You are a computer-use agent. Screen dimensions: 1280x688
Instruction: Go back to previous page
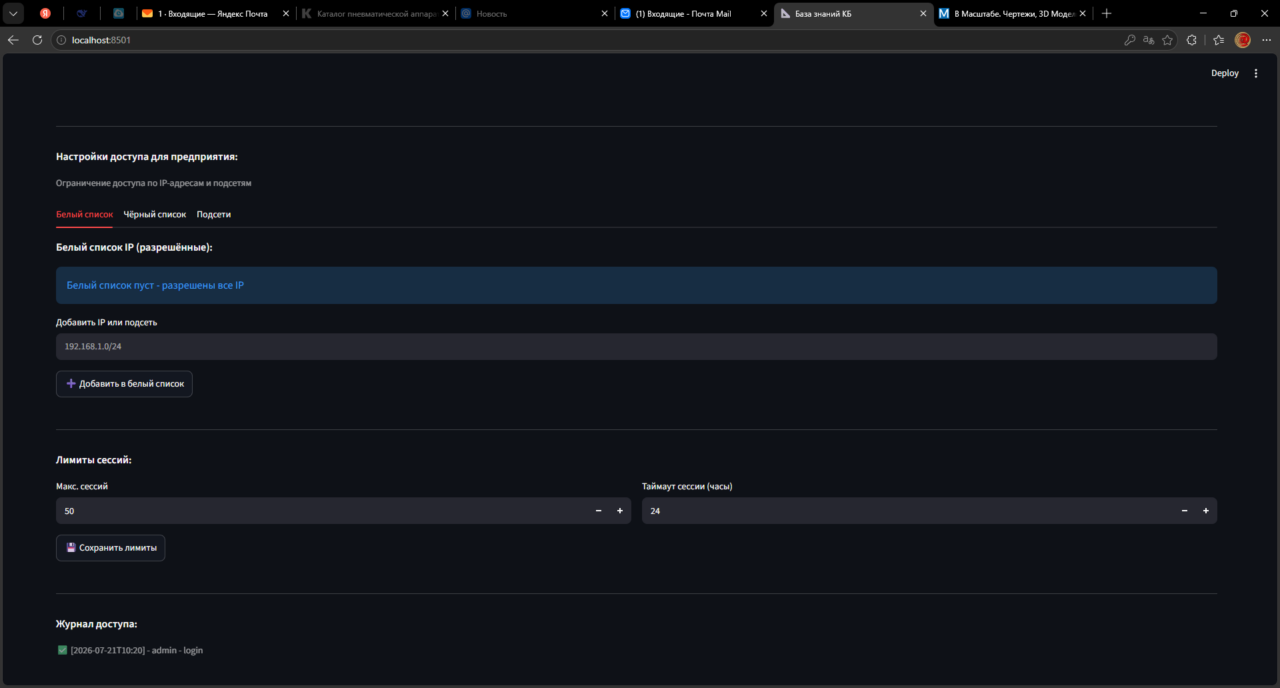pyautogui.click(x=13, y=40)
